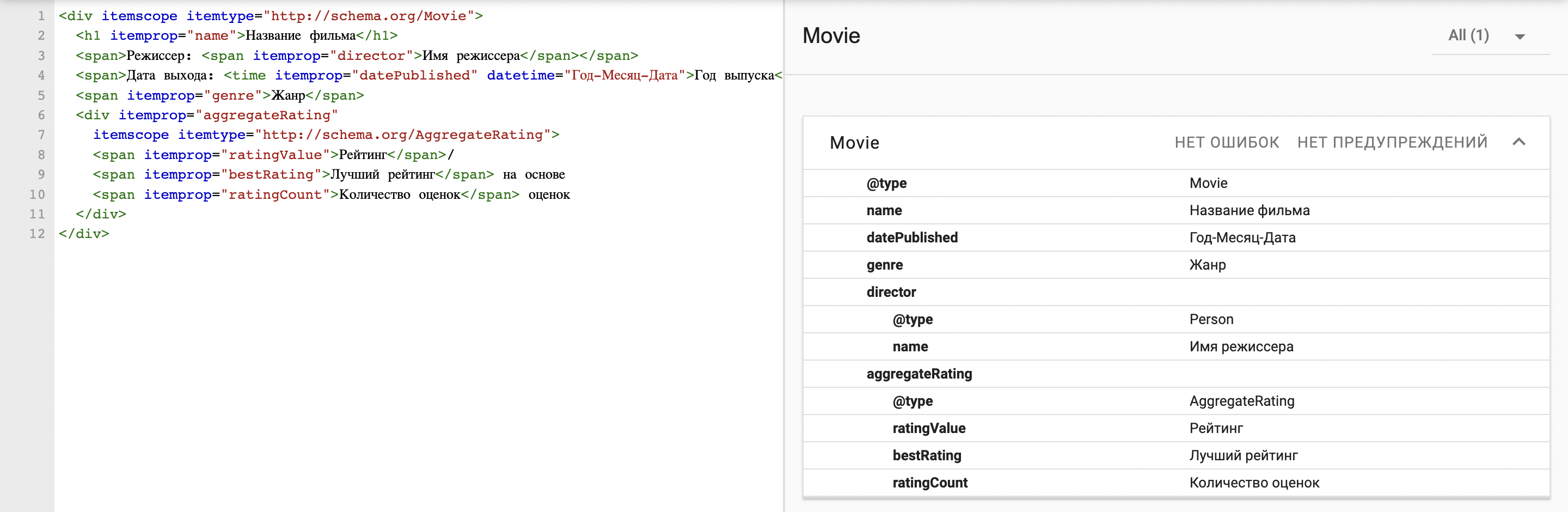Click the closing div tag on line 12
1568x512 pixels.
(84, 234)
